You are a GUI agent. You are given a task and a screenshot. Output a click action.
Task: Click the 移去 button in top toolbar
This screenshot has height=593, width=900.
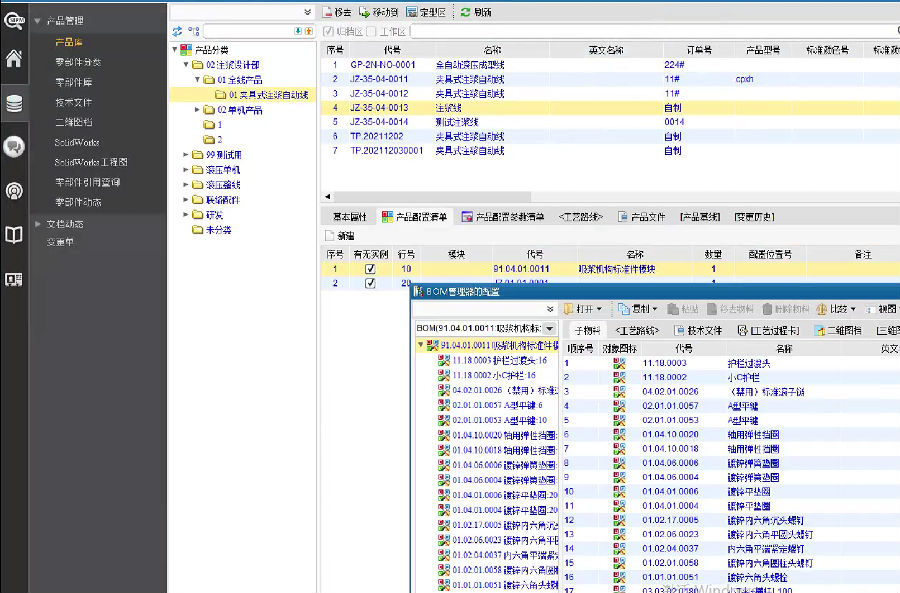coord(336,12)
